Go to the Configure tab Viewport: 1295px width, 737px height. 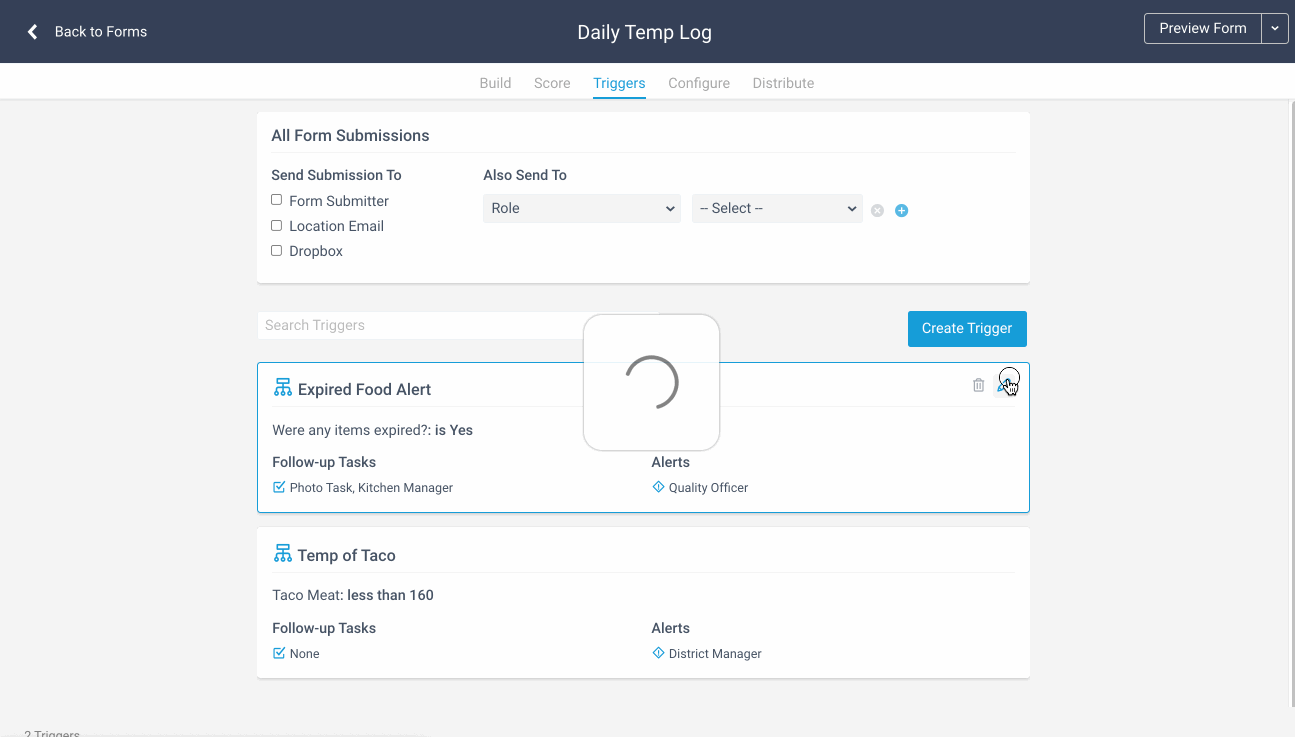tap(699, 83)
